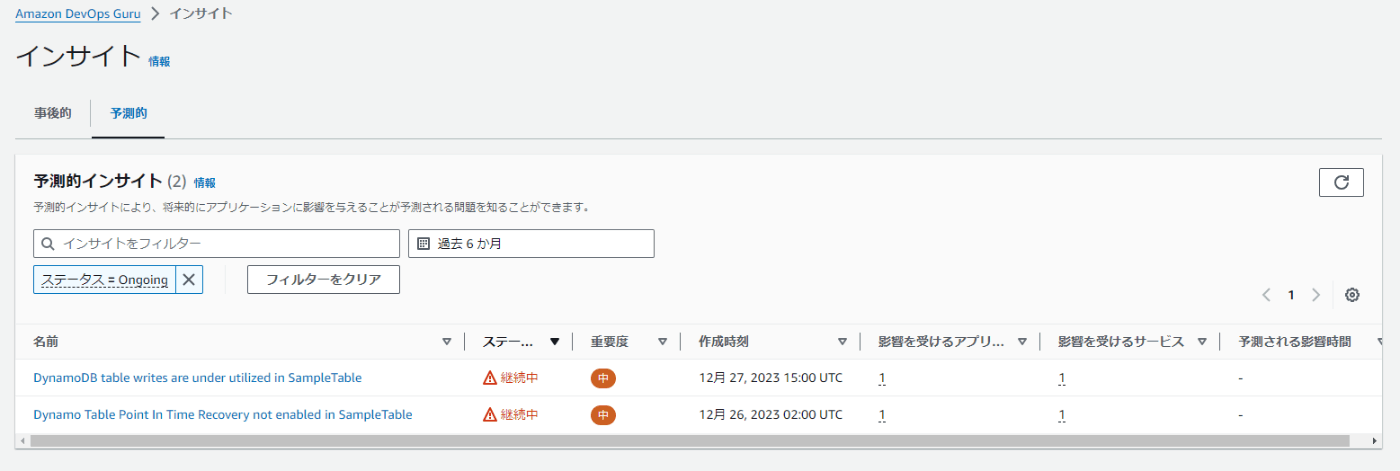Click affected applications count for under utilized row
Image resolution: width=1400 pixels, height=471 pixels.
tap(882, 378)
